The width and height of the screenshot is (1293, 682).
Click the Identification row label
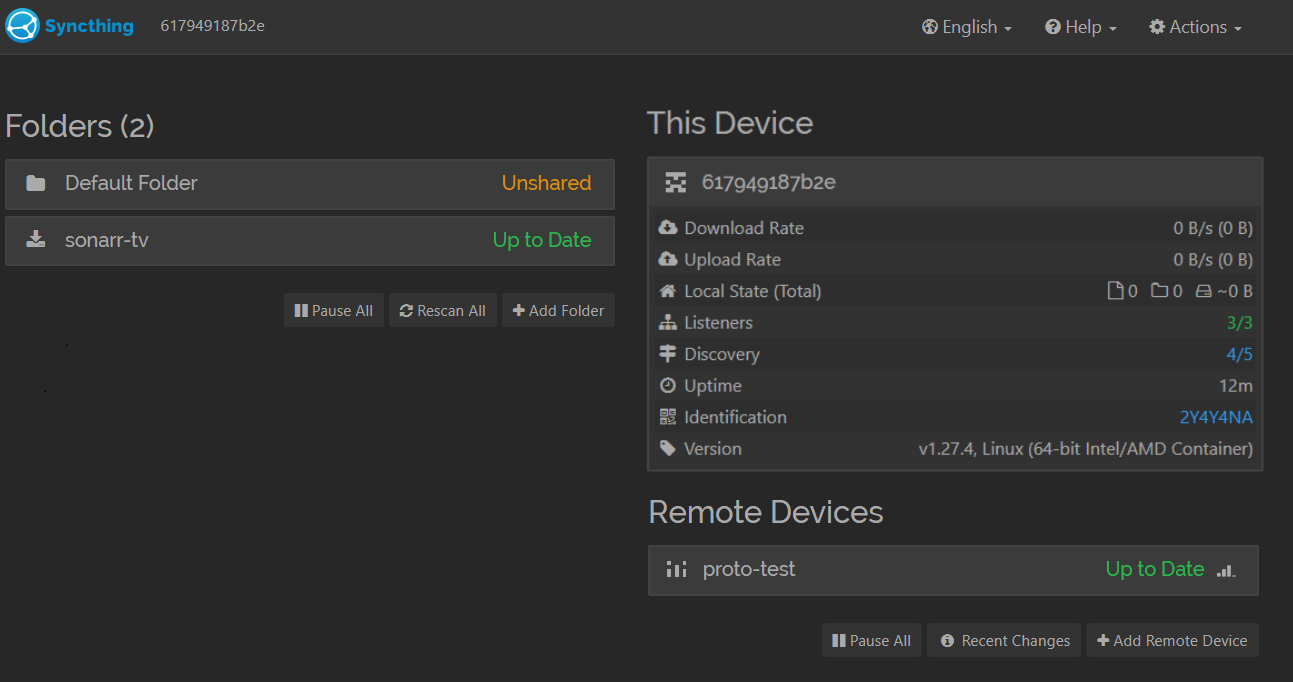coord(735,417)
